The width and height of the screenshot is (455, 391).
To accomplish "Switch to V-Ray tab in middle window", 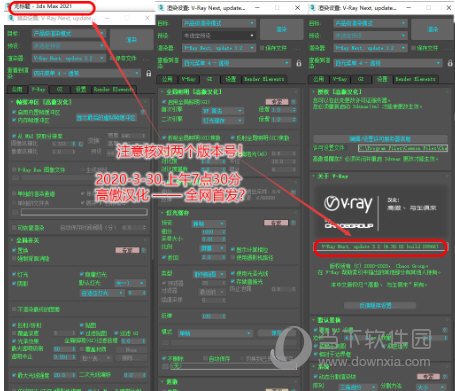I will point(188,79).
